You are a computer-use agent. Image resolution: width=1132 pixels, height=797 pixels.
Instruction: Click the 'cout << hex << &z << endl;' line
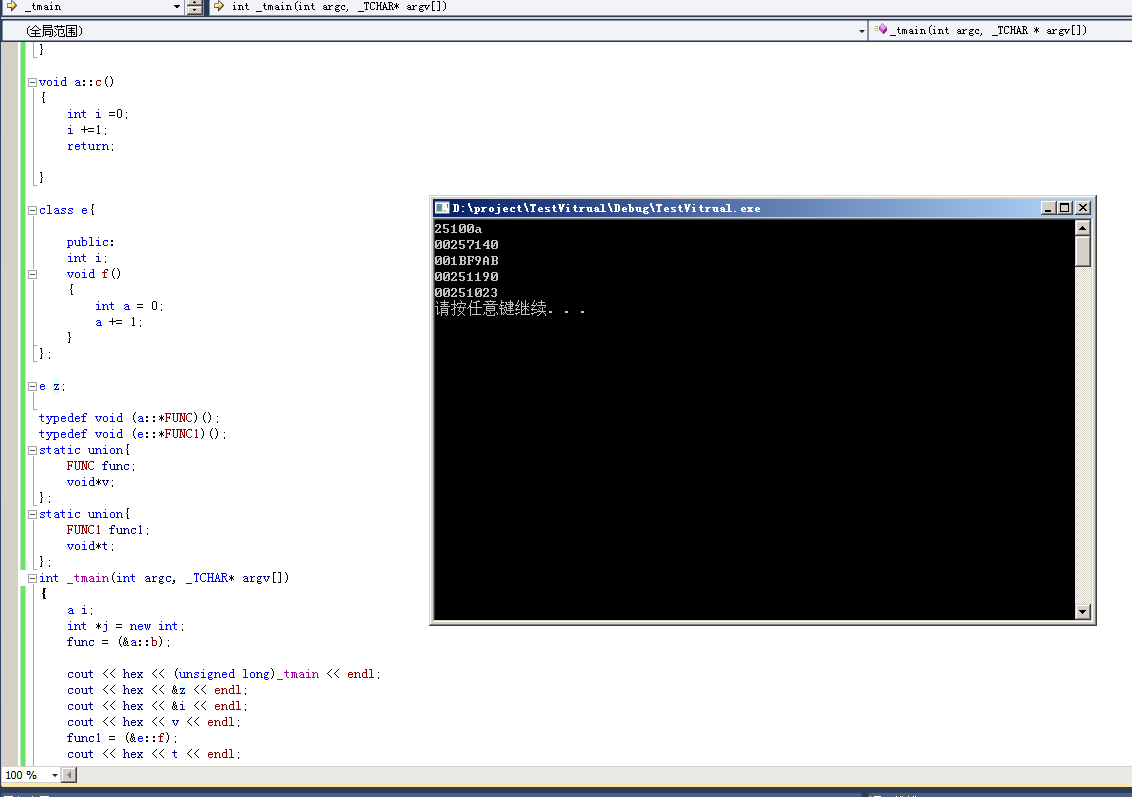[157, 689]
